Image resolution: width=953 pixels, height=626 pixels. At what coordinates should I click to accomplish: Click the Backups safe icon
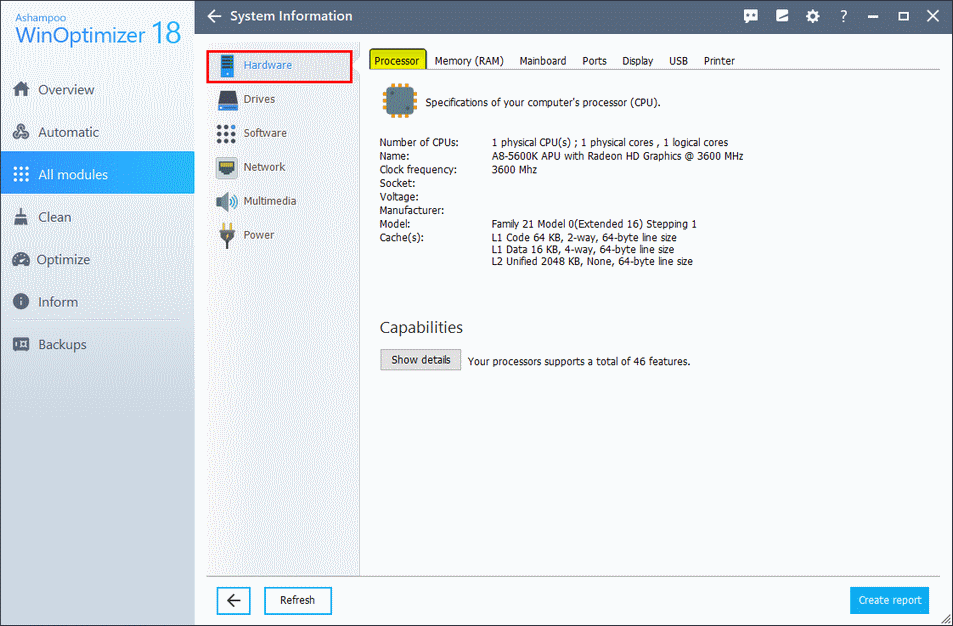coord(21,344)
